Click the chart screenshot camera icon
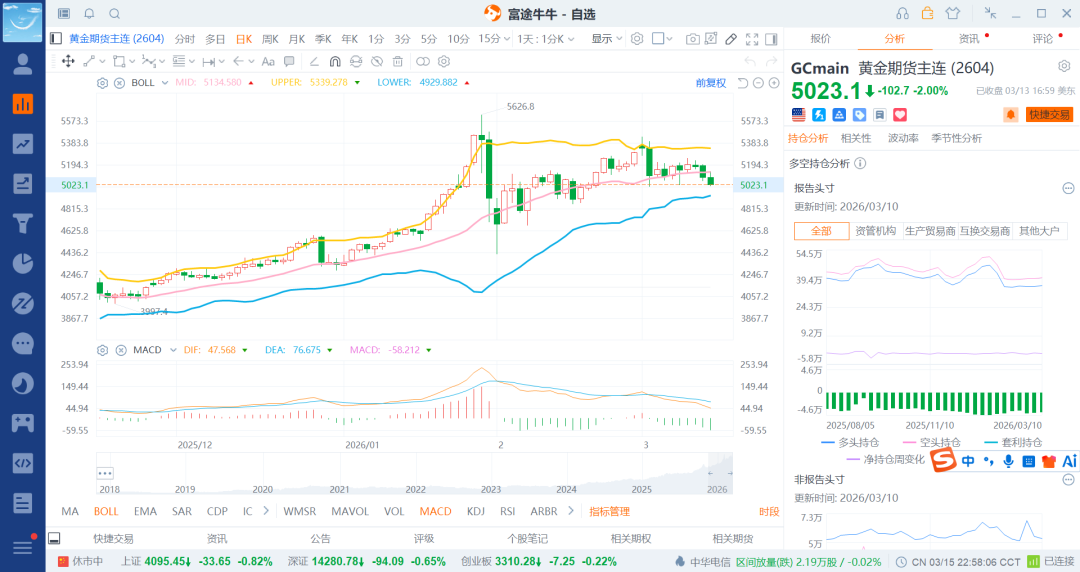Image resolution: width=1080 pixels, height=572 pixels. [x=692, y=39]
